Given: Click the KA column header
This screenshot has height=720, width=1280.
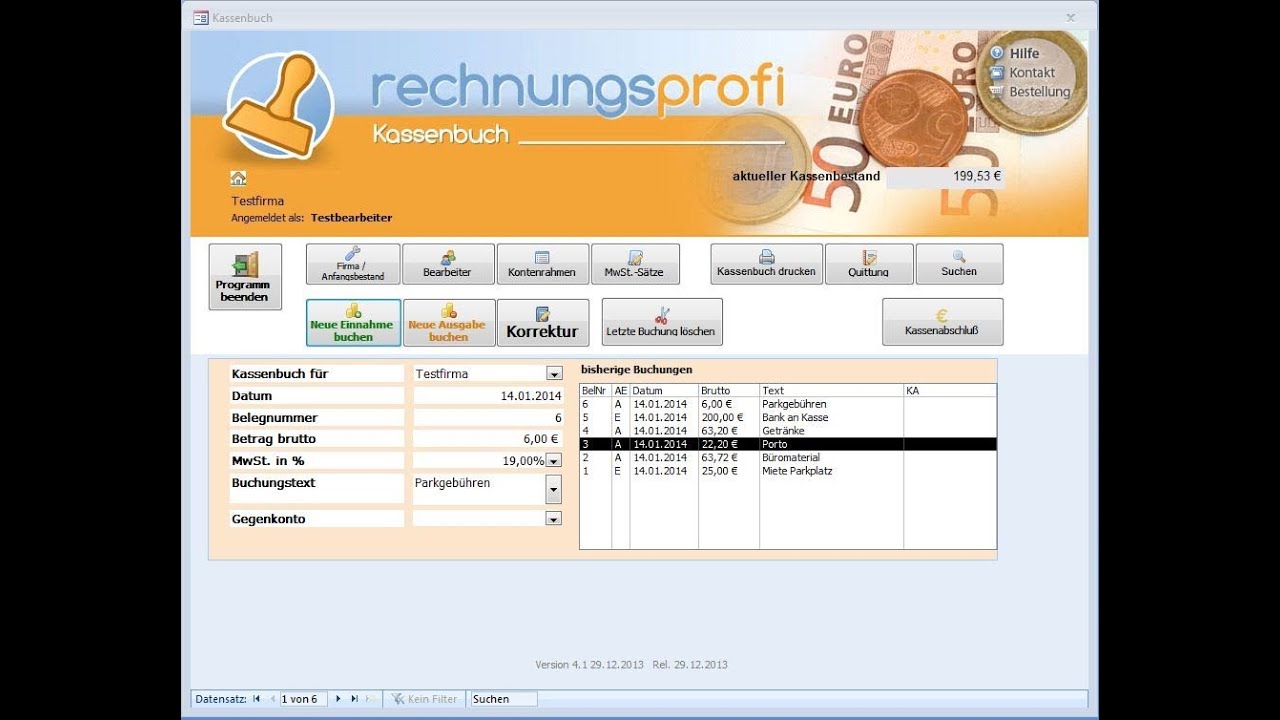Looking at the screenshot, I should click(950, 391).
